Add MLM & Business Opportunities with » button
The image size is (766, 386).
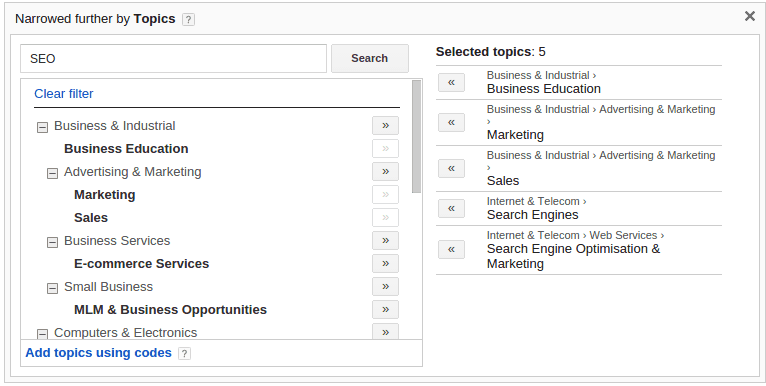(385, 309)
